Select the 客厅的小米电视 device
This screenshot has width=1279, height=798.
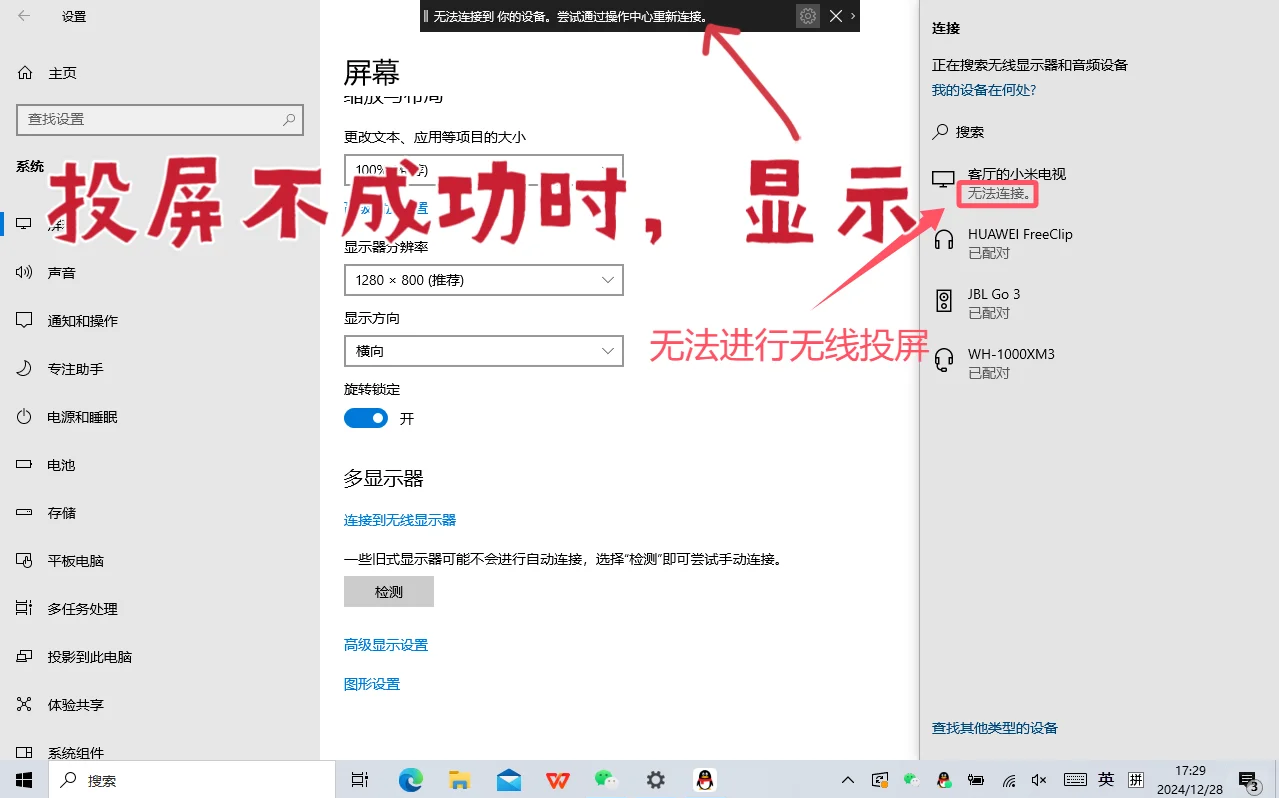1016,175
